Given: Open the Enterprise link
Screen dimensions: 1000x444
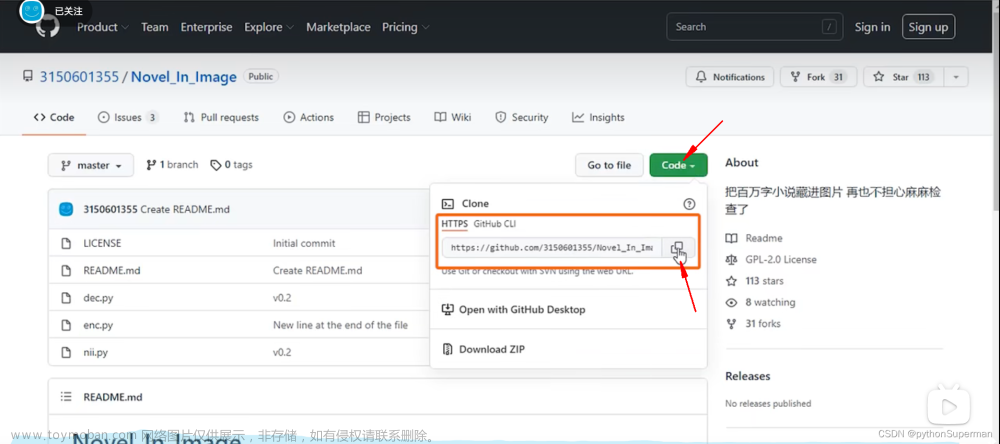Looking at the screenshot, I should pyautogui.click(x=206, y=27).
